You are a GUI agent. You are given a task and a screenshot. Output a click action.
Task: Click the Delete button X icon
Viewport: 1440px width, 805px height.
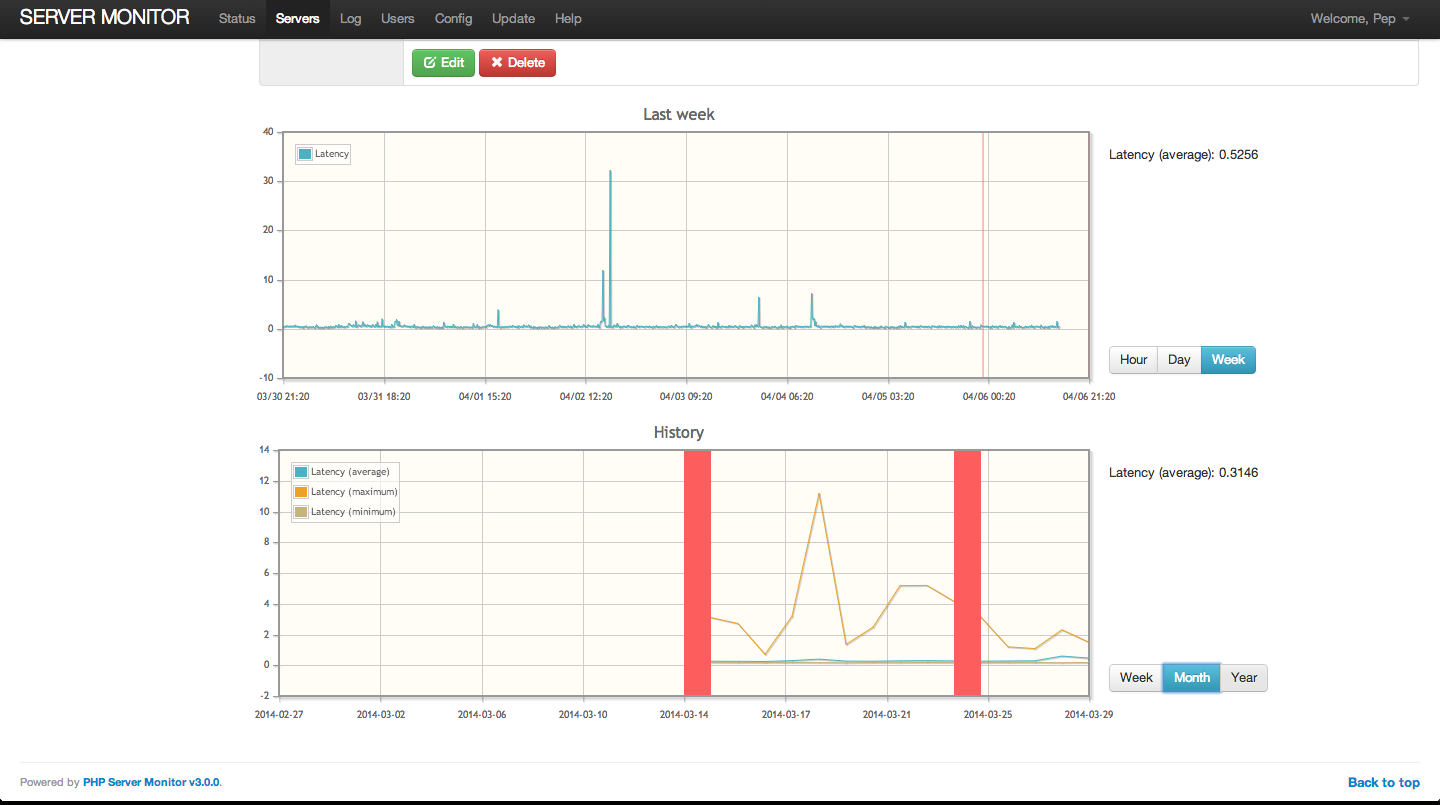pos(497,63)
